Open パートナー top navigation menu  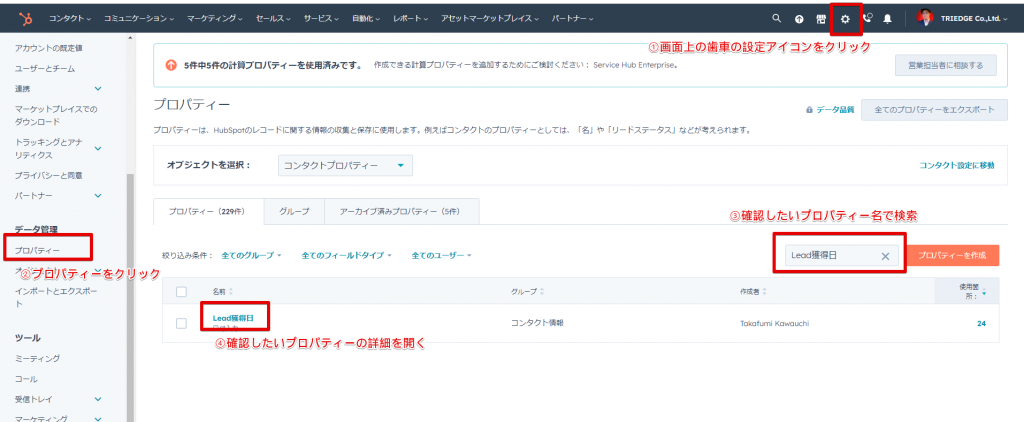[572, 19]
